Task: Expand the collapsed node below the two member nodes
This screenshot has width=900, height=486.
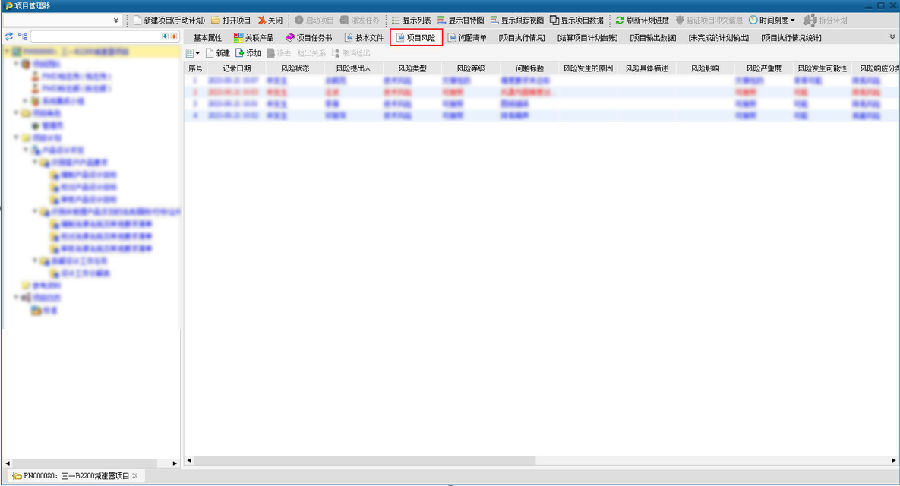Action: pos(25,100)
